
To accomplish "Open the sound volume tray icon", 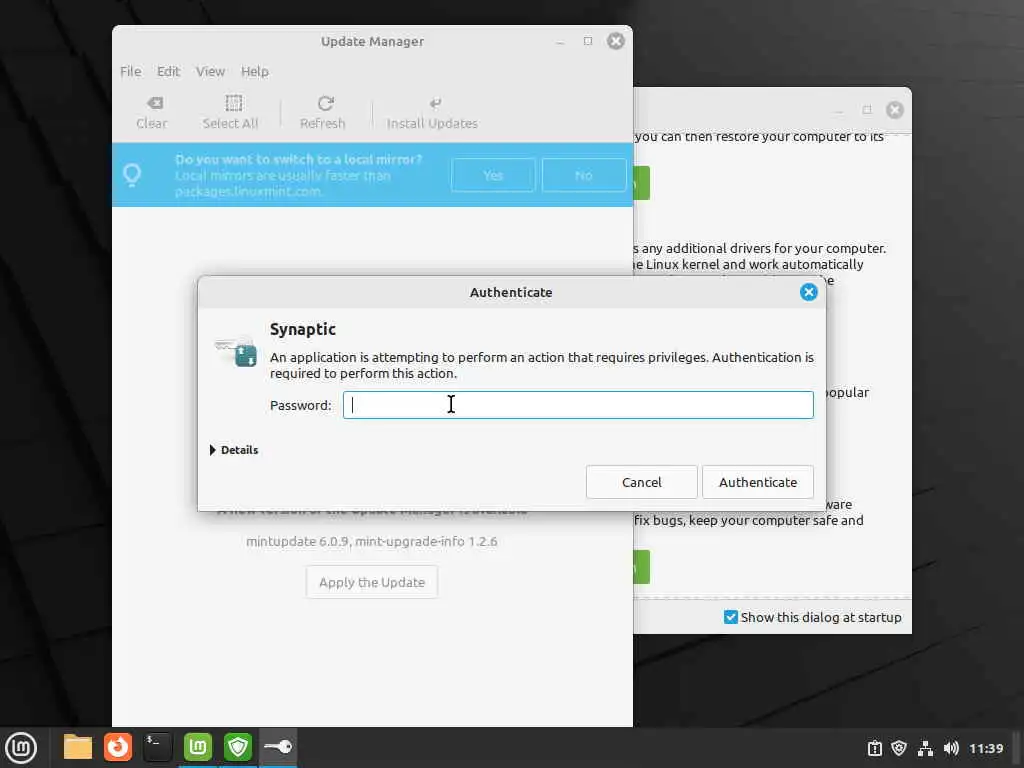I will (951, 748).
